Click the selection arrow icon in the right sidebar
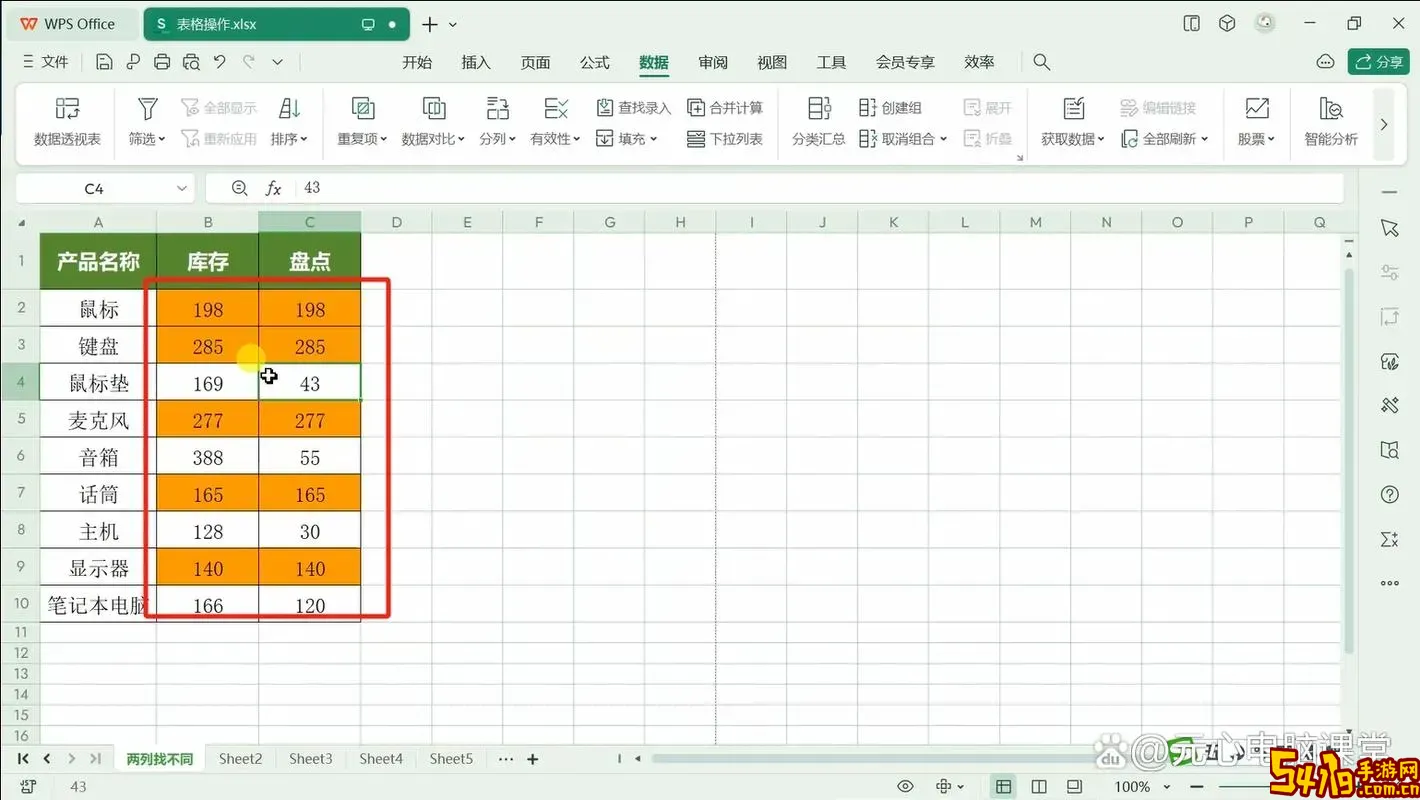This screenshot has height=800, width=1420. 1389,229
